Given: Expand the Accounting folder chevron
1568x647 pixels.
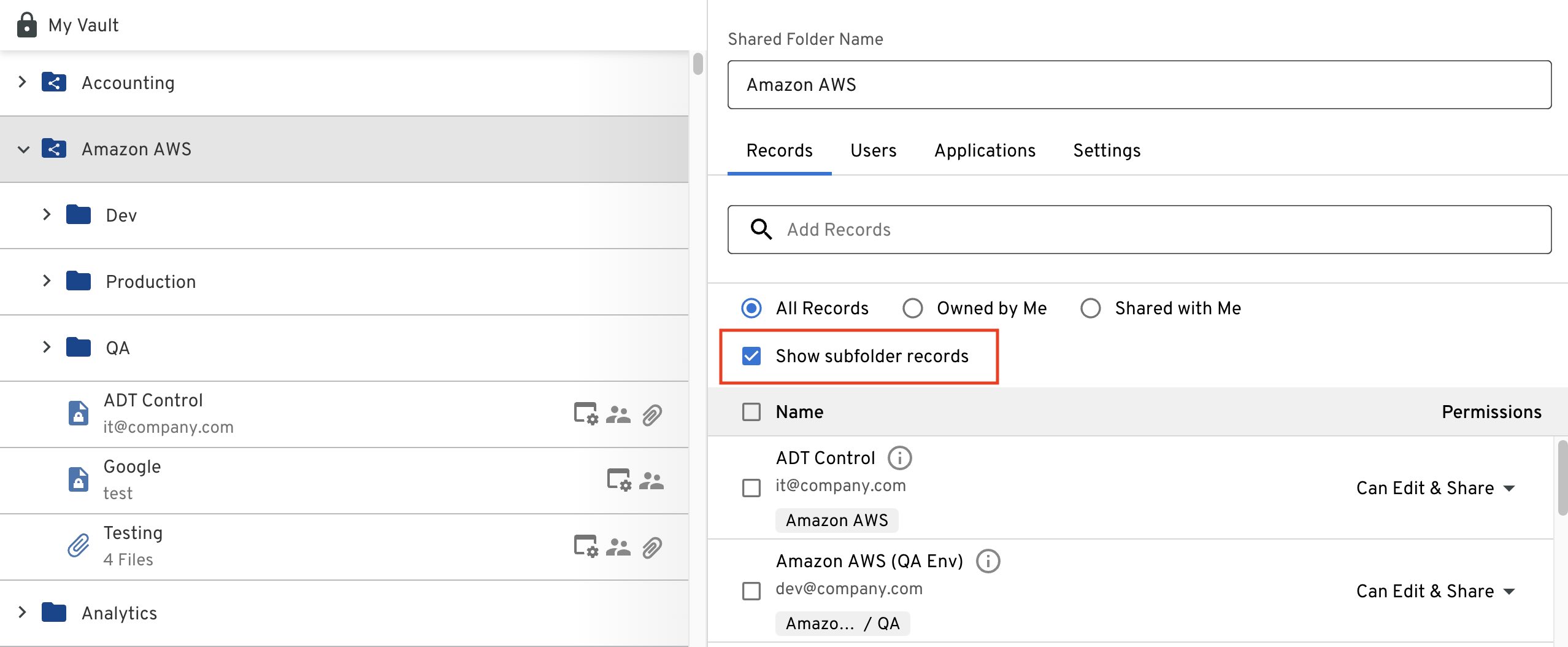Looking at the screenshot, I should coord(23,82).
